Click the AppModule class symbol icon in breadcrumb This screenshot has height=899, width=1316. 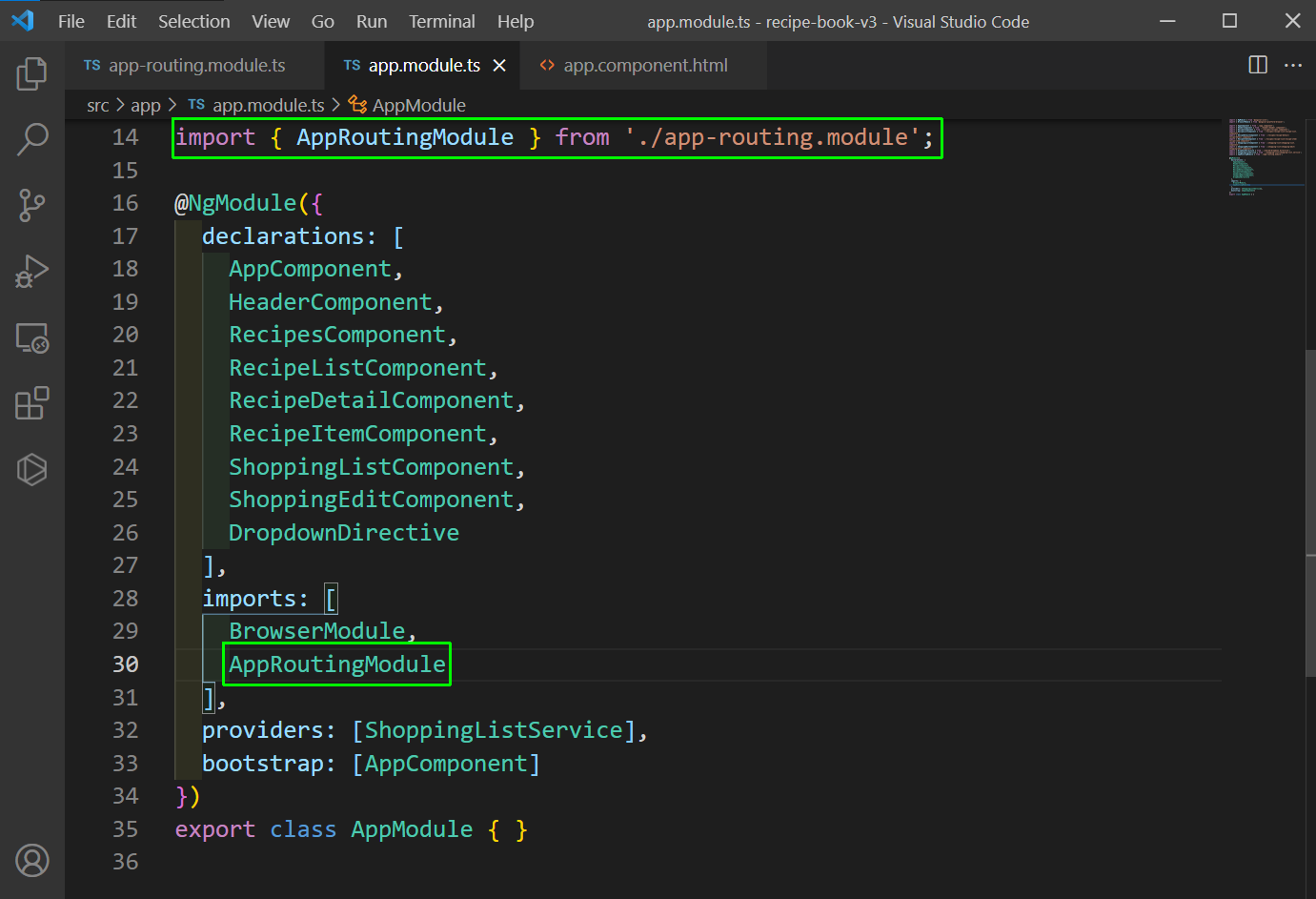357,104
